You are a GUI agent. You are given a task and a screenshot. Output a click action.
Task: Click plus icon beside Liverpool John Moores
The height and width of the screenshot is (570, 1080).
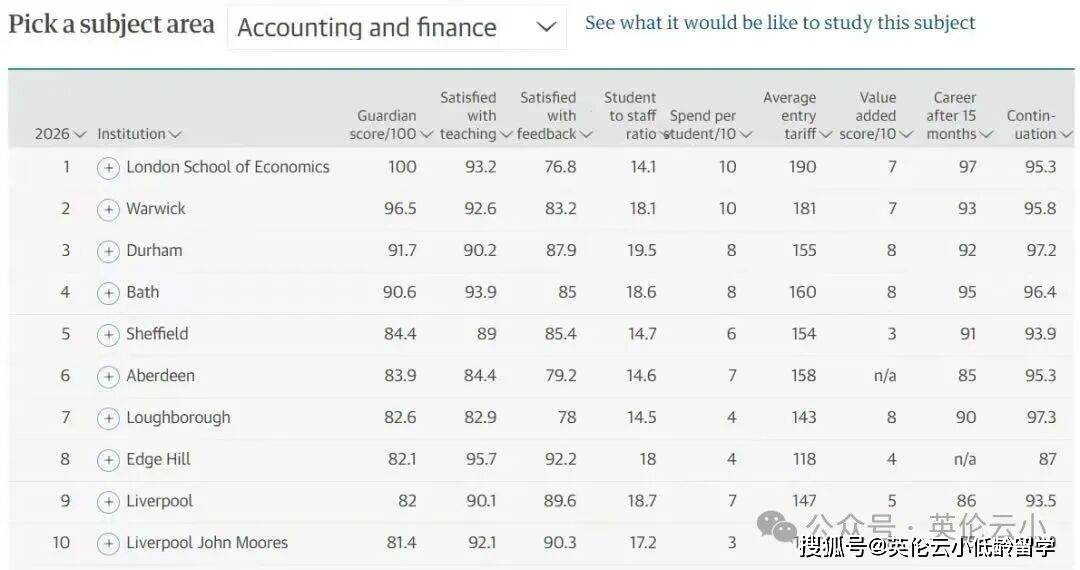108,544
